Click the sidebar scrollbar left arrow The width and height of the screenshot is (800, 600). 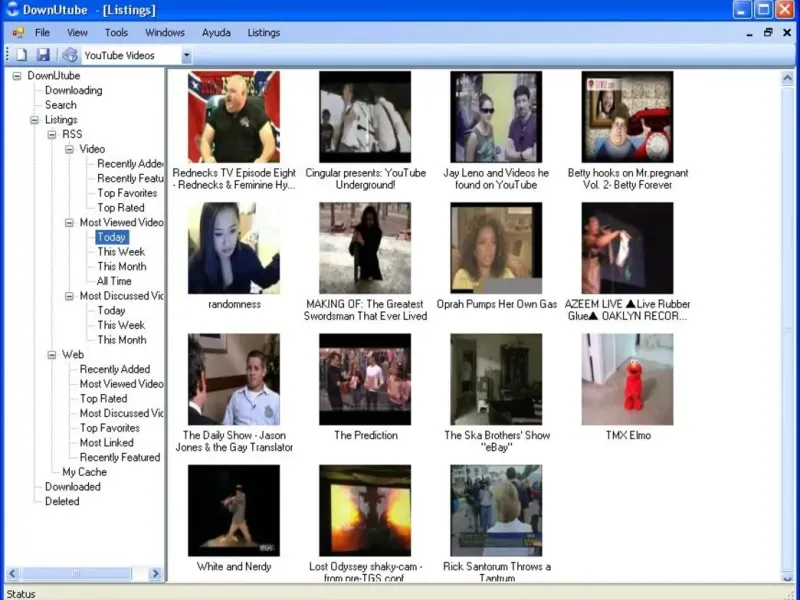pyautogui.click(x=13, y=574)
